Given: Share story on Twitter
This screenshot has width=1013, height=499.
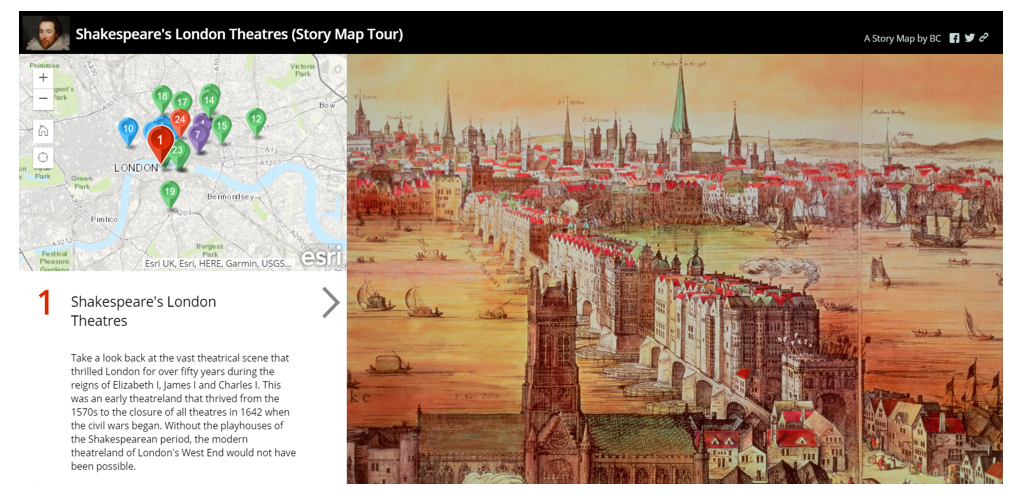Looking at the screenshot, I should (969, 38).
